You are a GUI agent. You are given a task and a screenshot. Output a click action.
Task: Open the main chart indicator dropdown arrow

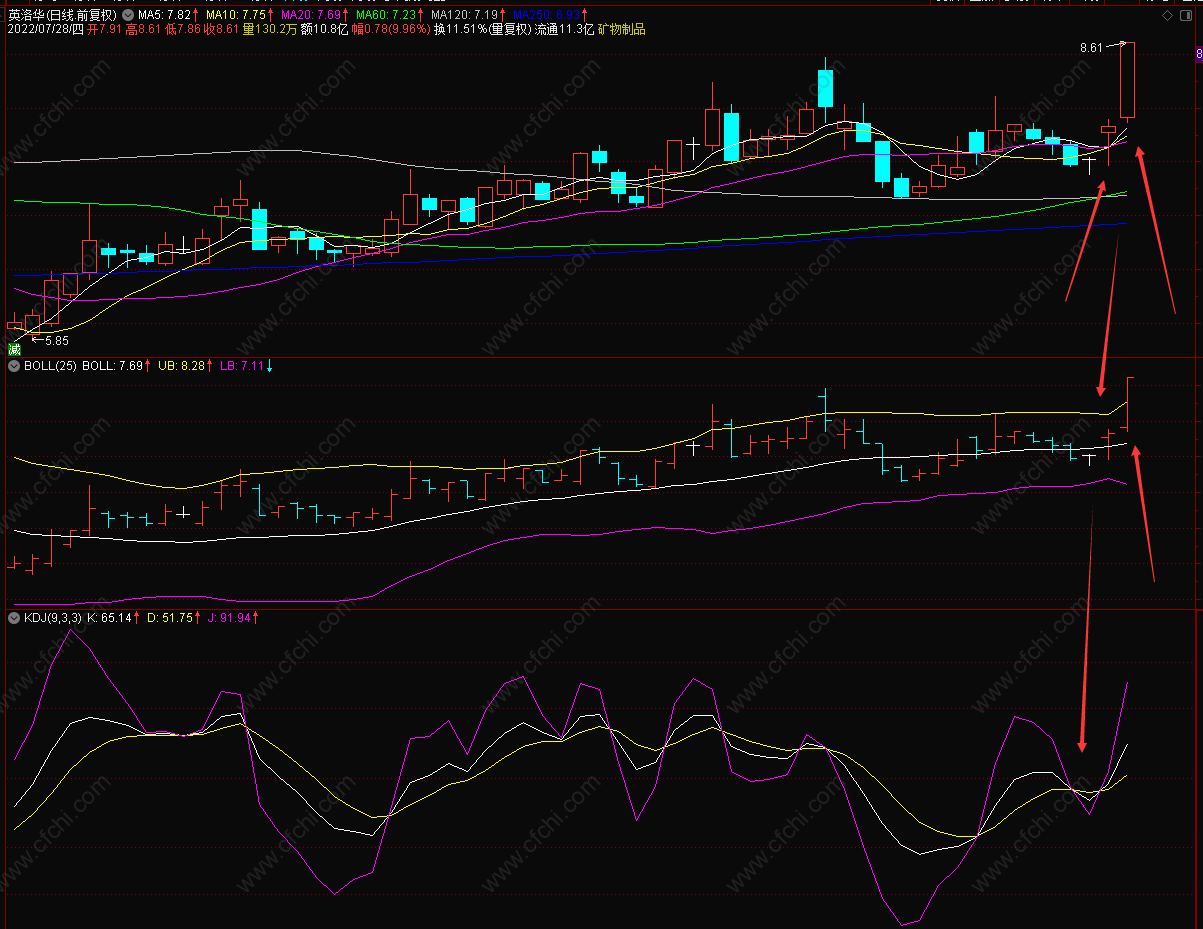[x=128, y=16]
